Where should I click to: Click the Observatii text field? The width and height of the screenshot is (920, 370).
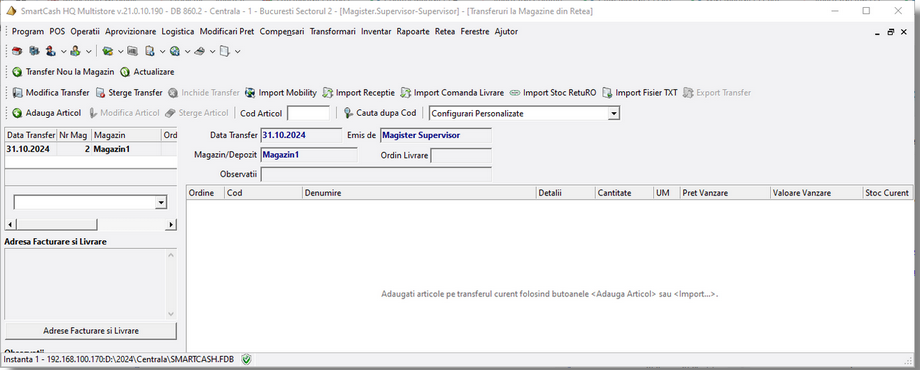tap(376, 175)
